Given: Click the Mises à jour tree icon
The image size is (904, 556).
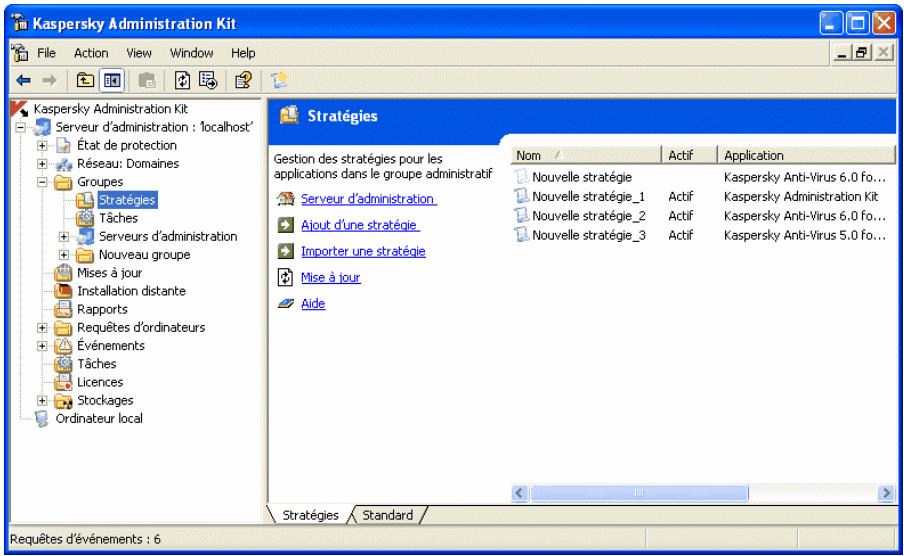Looking at the screenshot, I should point(63,273).
